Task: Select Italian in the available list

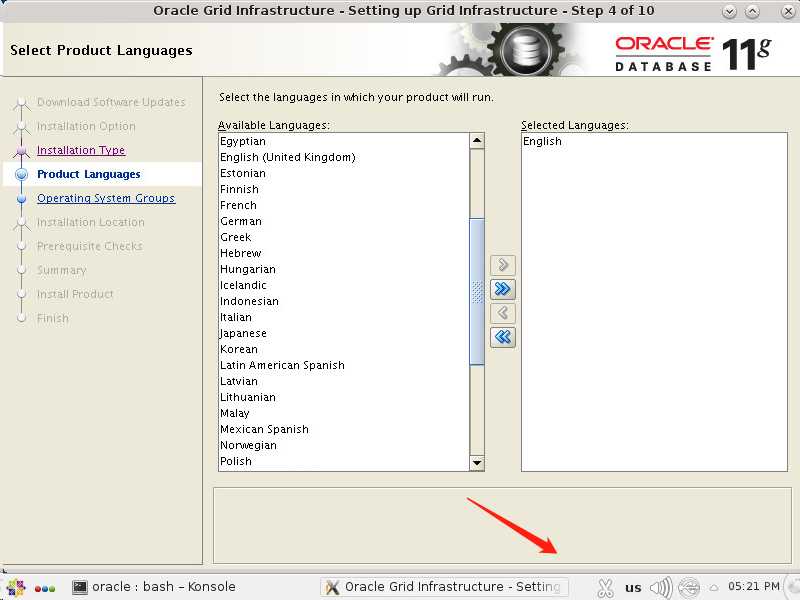Action: pyautogui.click(x=343, y=317)
